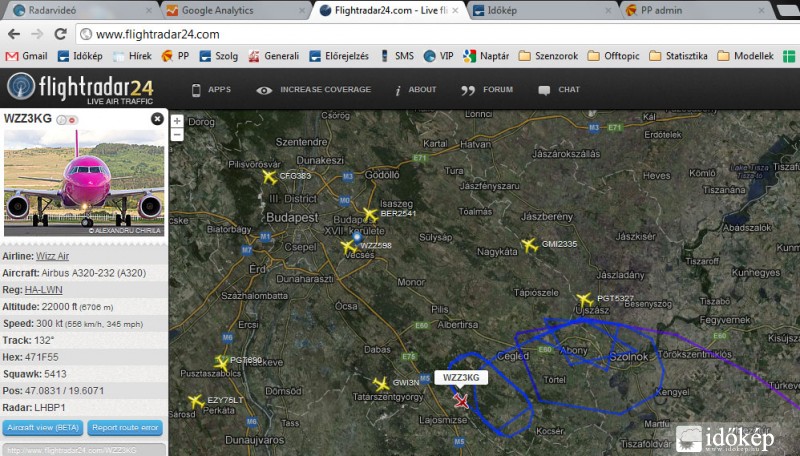Image resolution: width=800 pixels, height=456 pixels.
Task: Click the Report route error button
Action: point(125,427)
